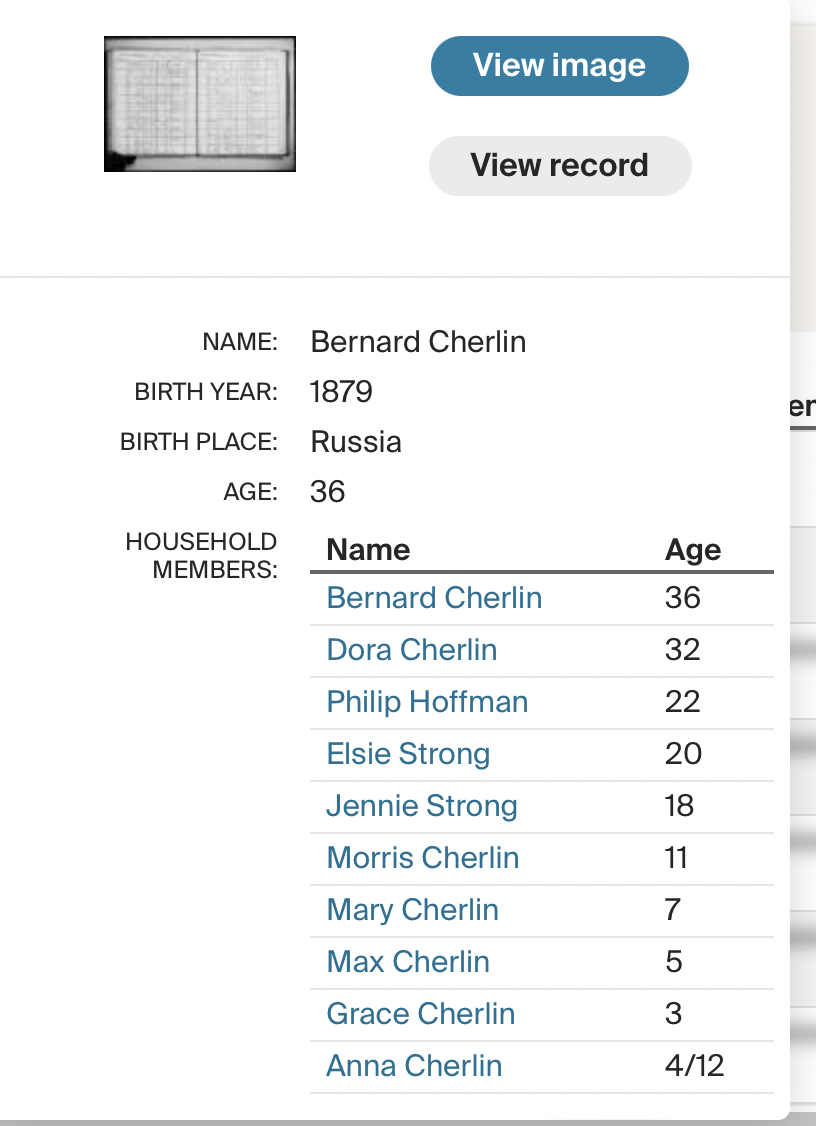Click the View record button
The height and width of the screenshot is (1126, 816).
pyautogui.click(x=559, y=165)
